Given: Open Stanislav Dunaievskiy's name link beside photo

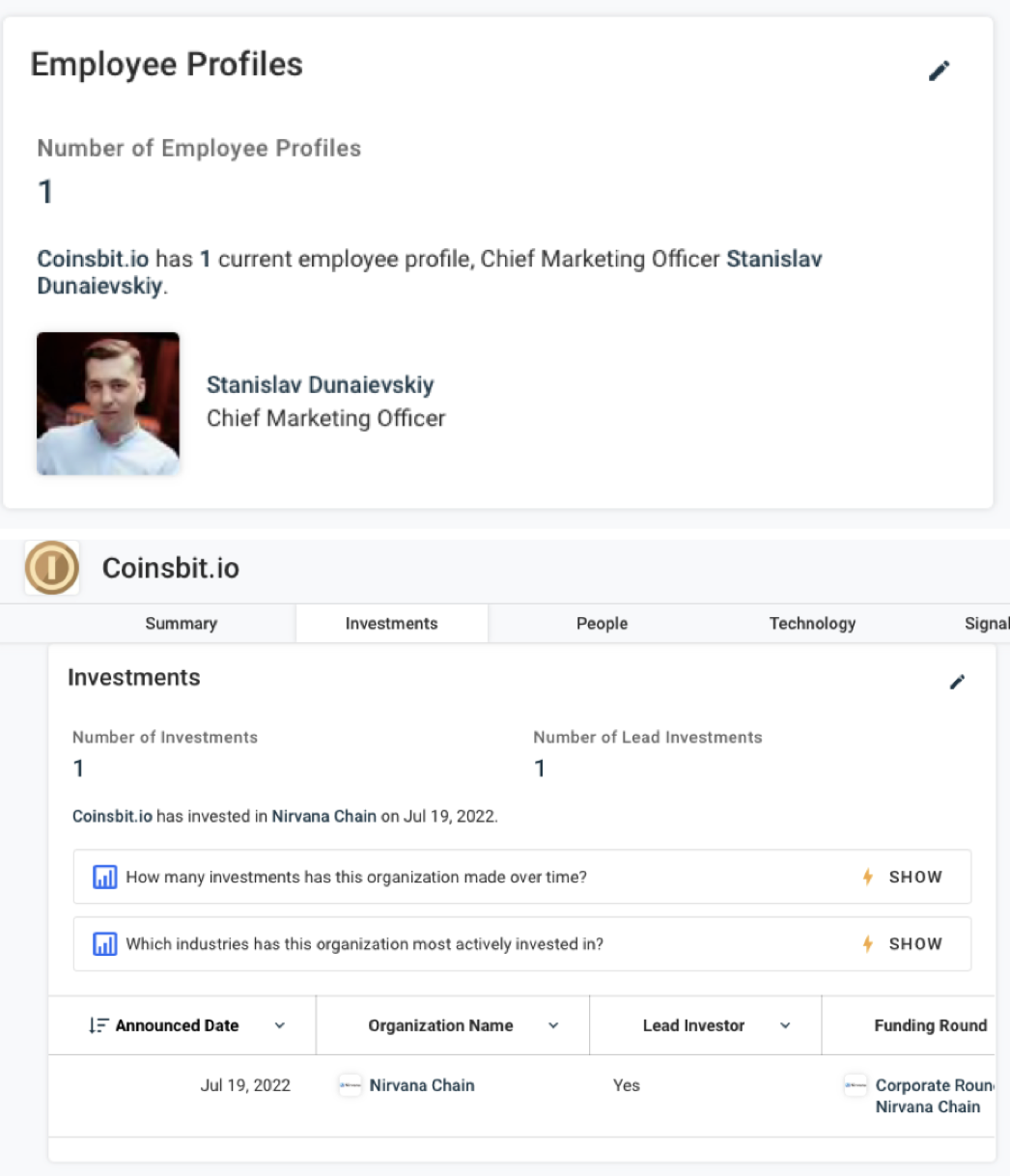Looking at the screenshot, I should [x=320, y=385].
